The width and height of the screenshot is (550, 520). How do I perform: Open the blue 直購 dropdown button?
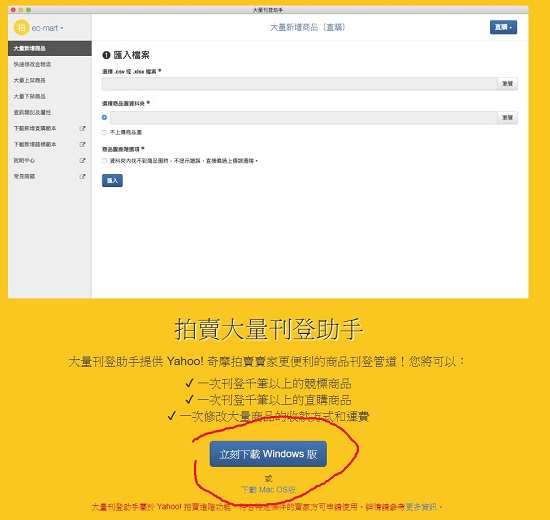pos(503,27)
